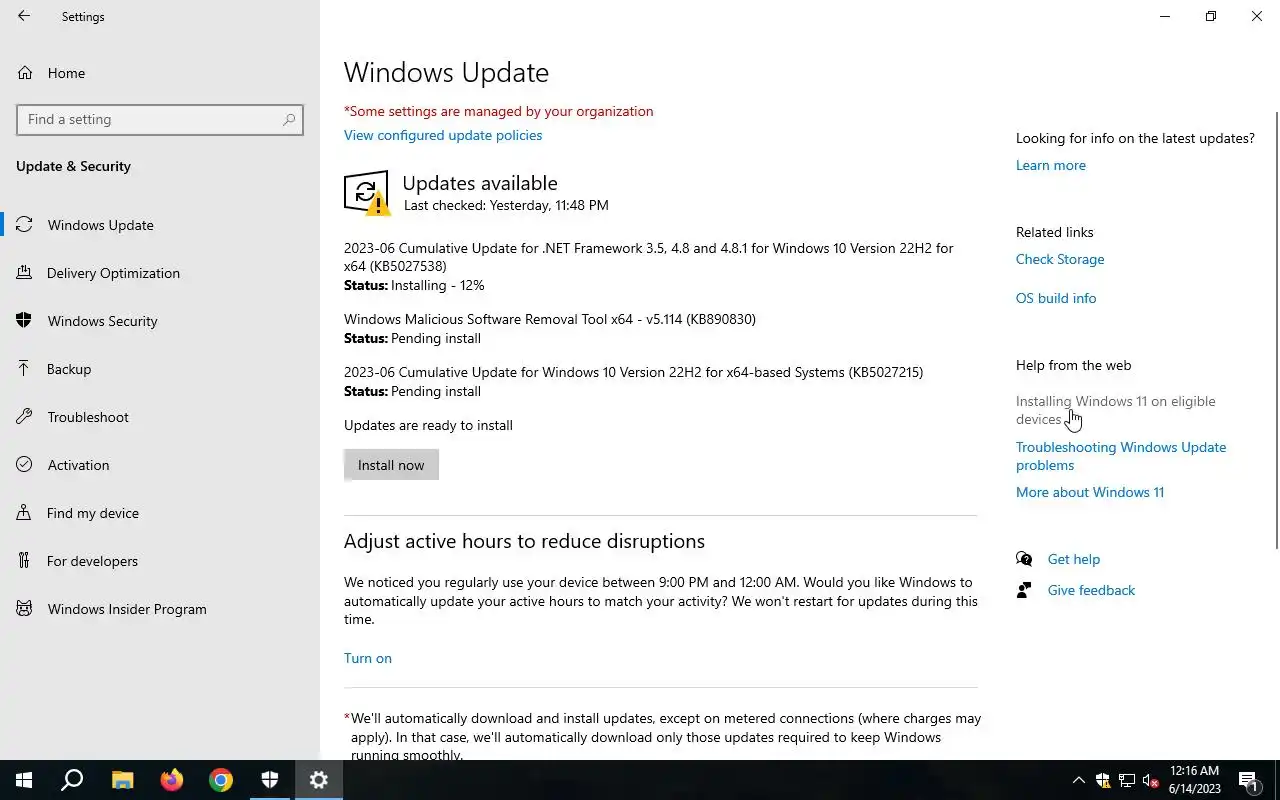1280x800 pixels.
Task: Launch Google Chrome from the taskbar
Action: click(x=221, y=780)
